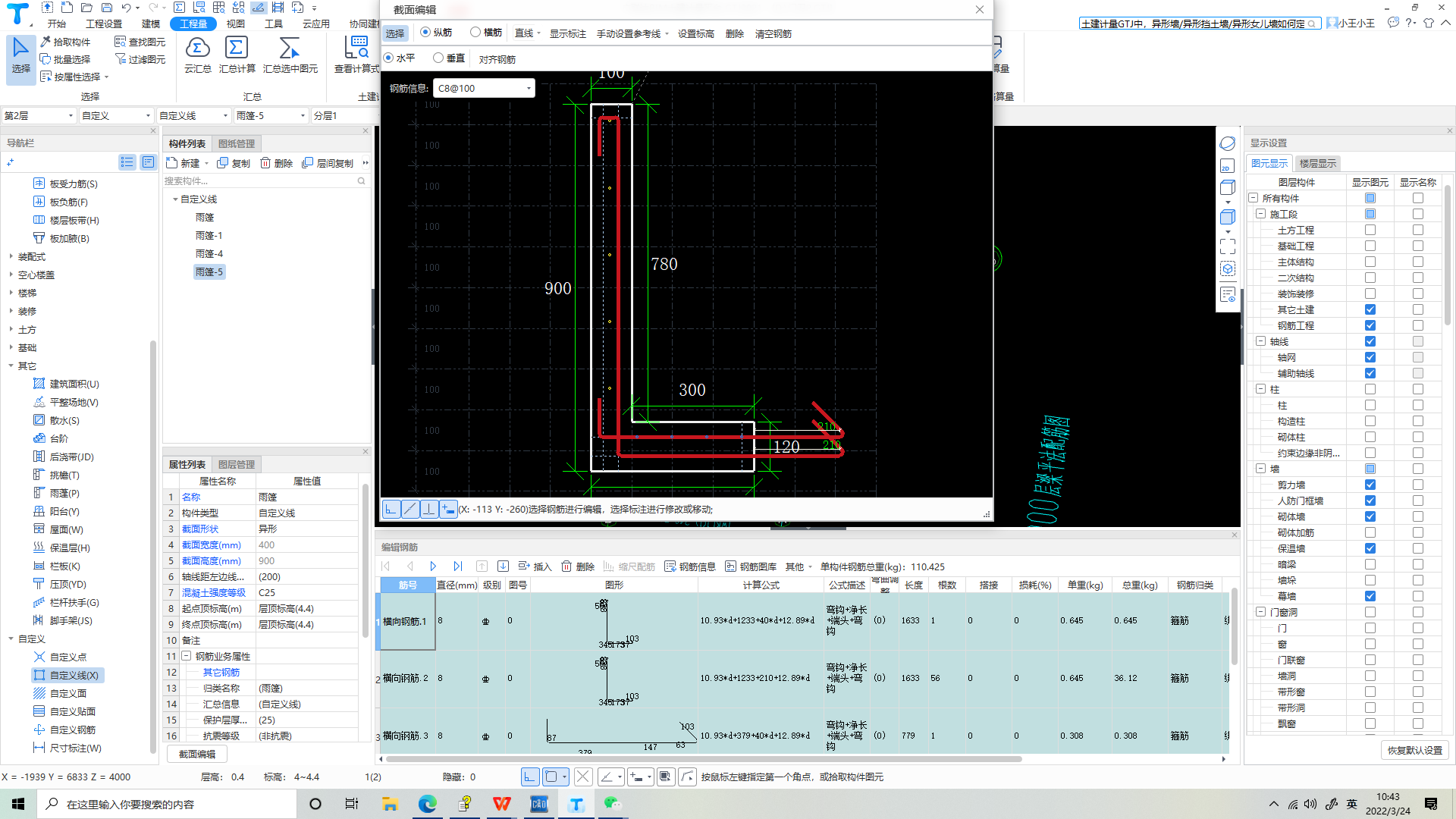Image resolution: width=1456 pixels, height=819 pixels.
Task: Click vertical scrollbar in display settings panel
Action: pos(1448,255)
